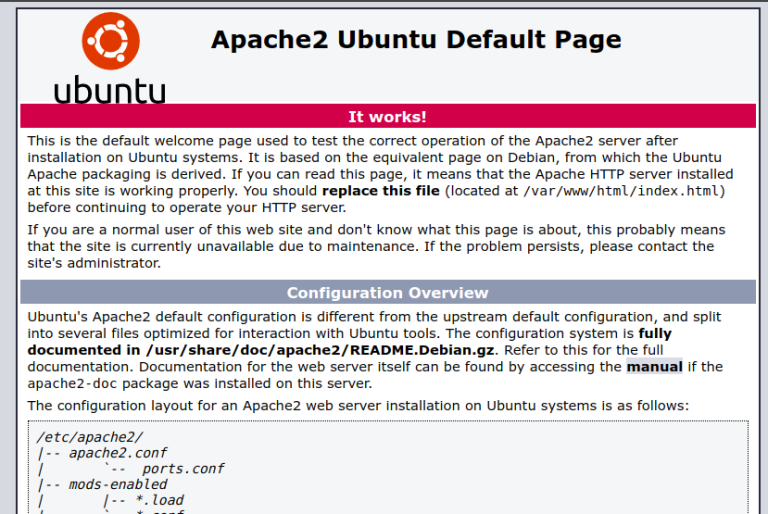Click the red "It works!" banner
The image size is (768, 514).
(x=387, y=117)
